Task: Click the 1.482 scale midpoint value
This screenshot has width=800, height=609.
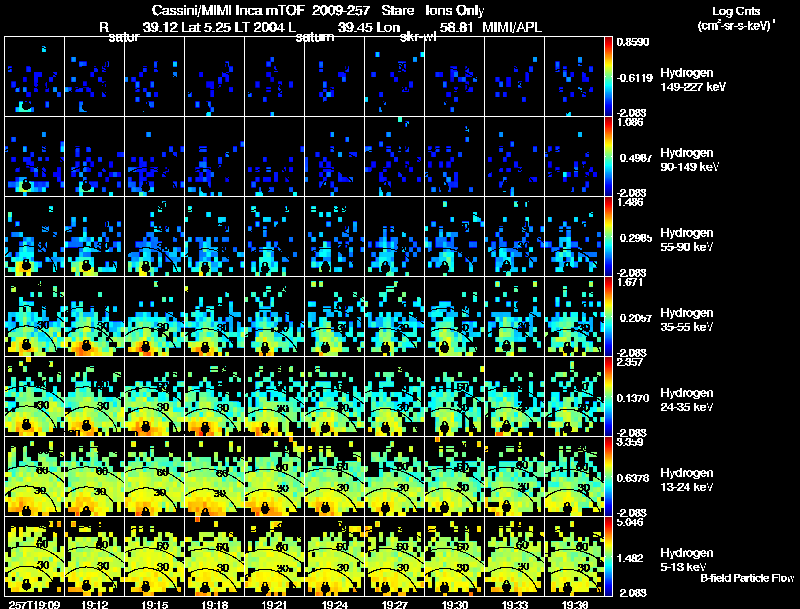Action: click(630, 558)
